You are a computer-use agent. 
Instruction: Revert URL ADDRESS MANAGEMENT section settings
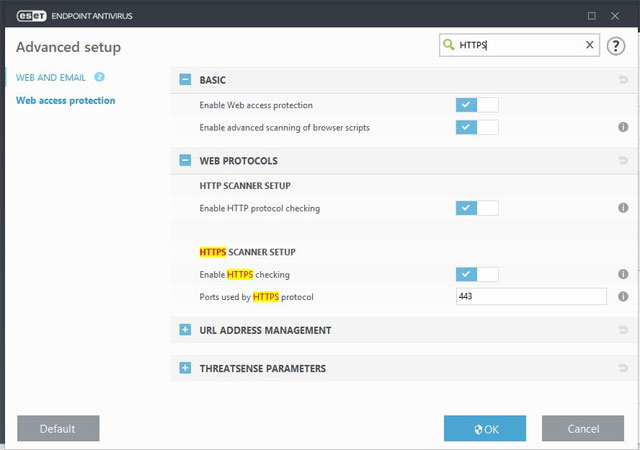click(x=623, y=330)
